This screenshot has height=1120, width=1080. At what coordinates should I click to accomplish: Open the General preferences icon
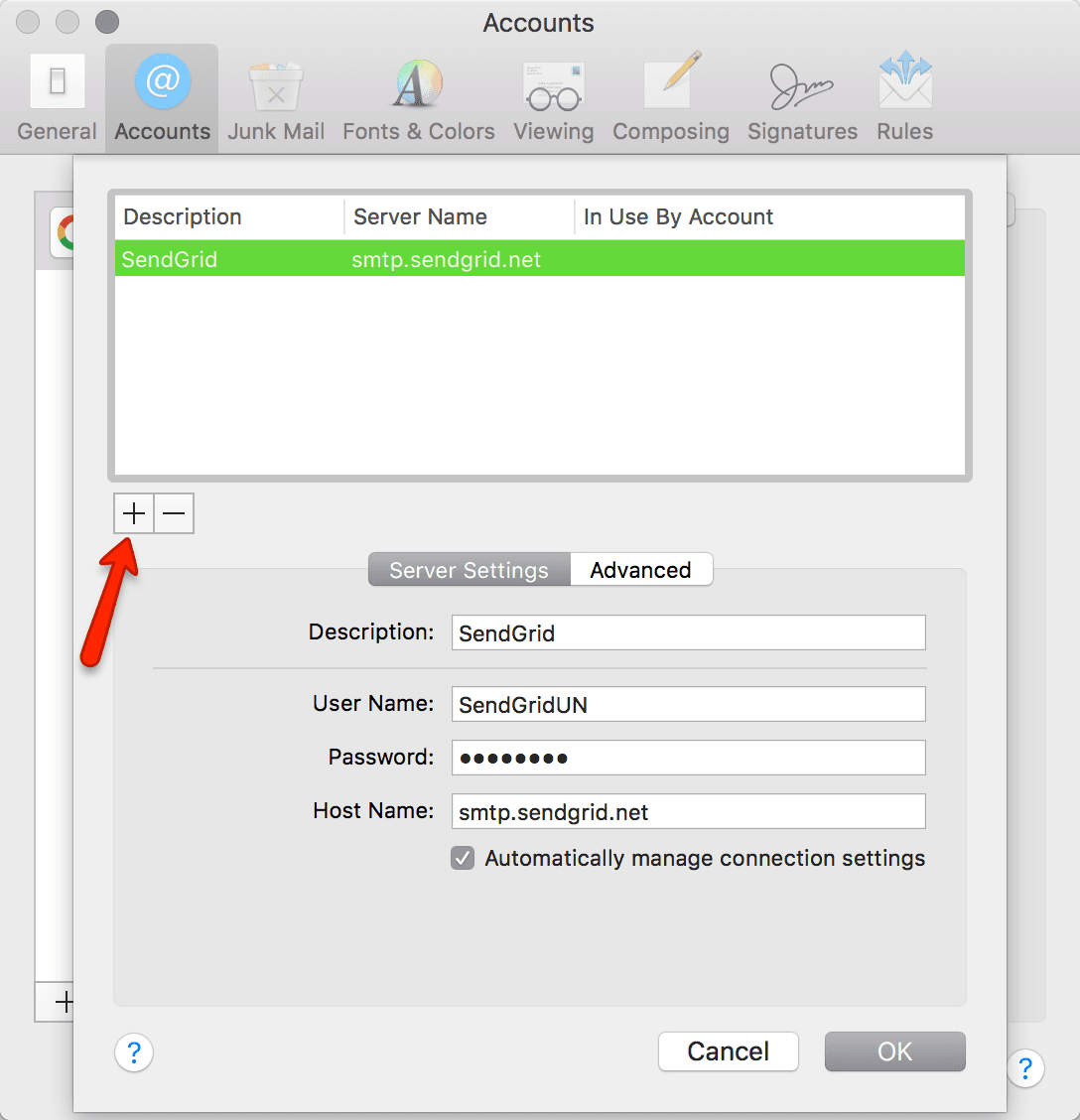(x=57, y=94)
